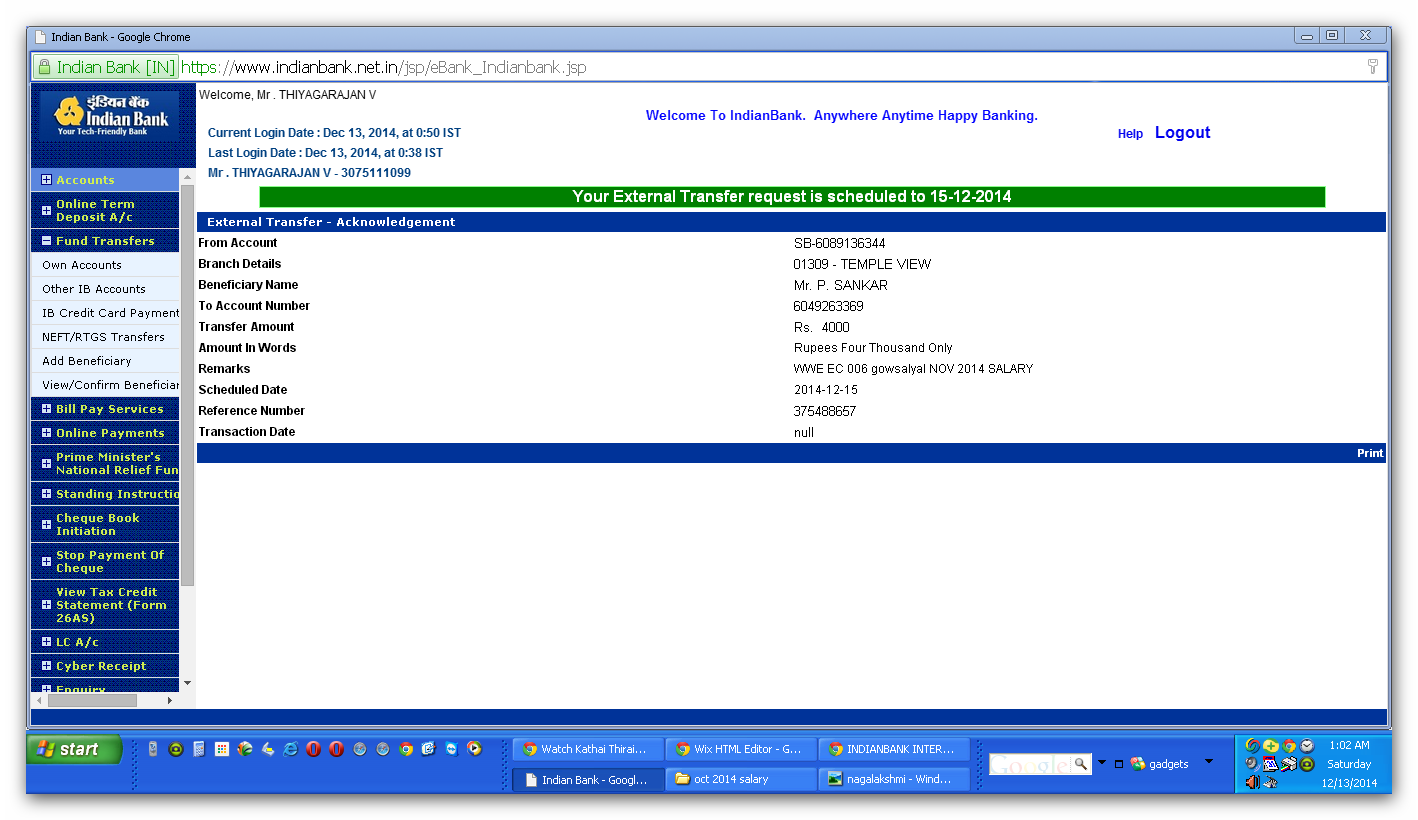Expand Standing Instructions section
Viewport: 1418px width, 820px height.
(46, 494)
